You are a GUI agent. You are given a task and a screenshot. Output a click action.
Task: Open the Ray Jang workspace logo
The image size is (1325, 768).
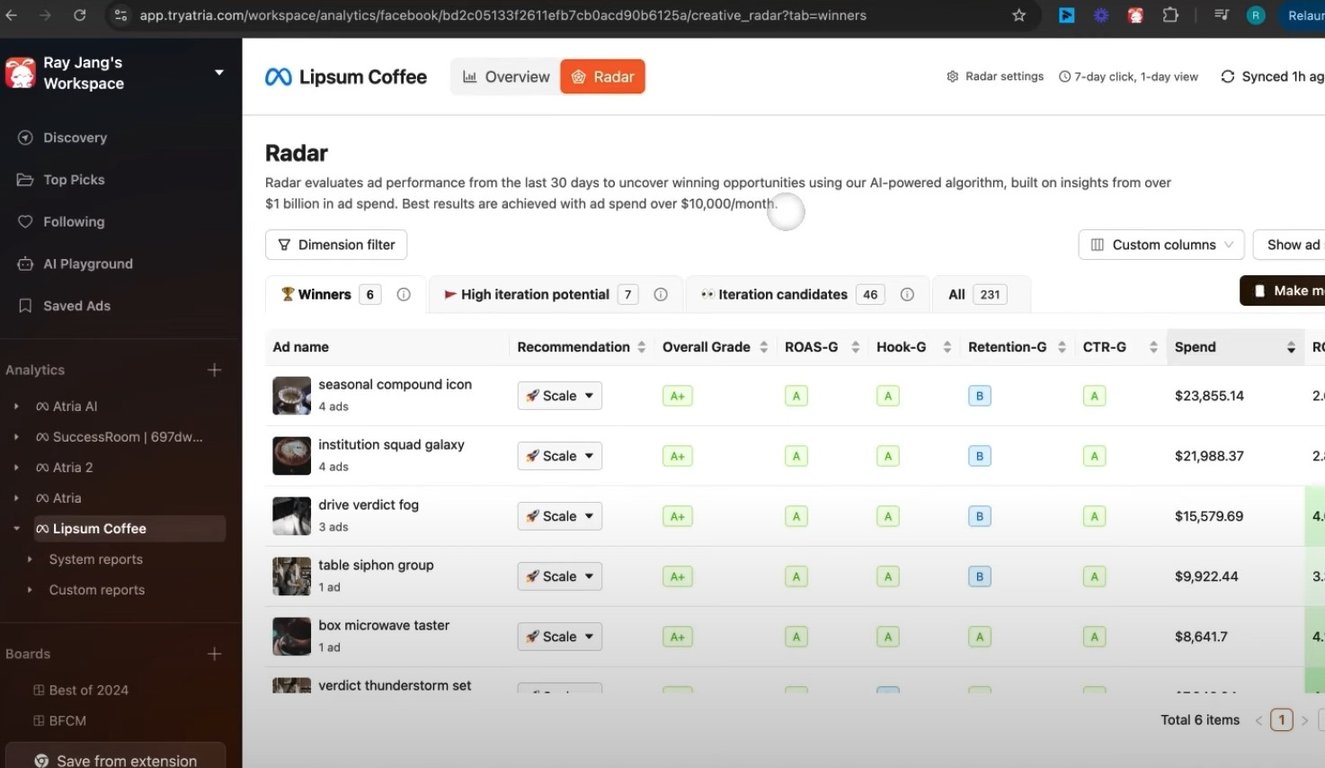coord(20,72)
